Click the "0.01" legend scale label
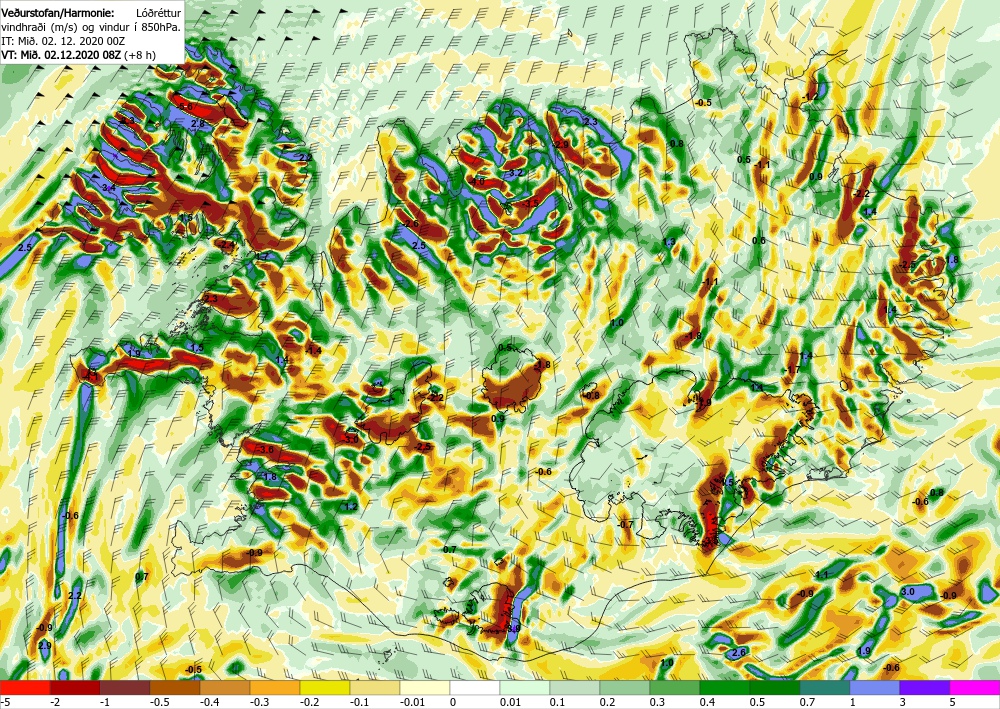 tap(510, 702)
